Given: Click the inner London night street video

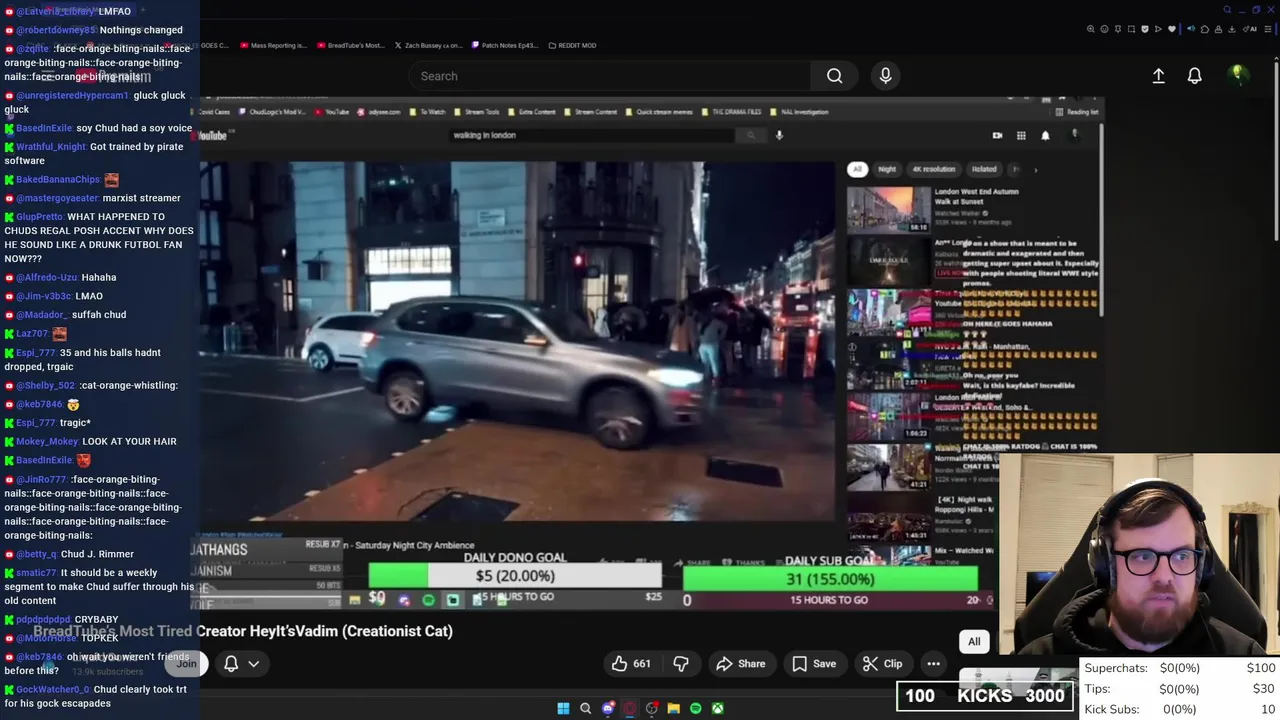Looking at the screenshot, I should [517, 340].
